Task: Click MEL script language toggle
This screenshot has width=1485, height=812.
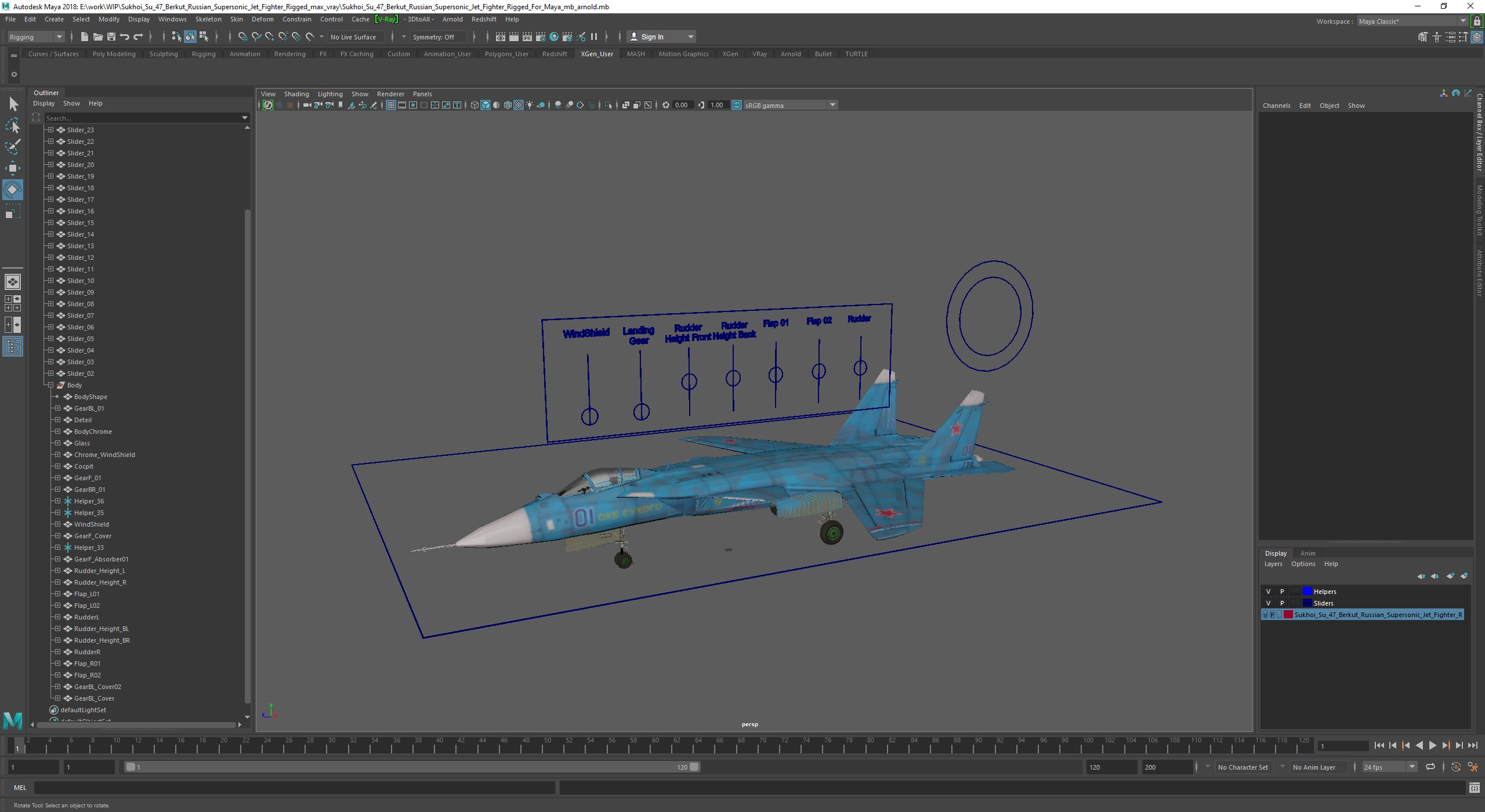Action: point(20,788)
